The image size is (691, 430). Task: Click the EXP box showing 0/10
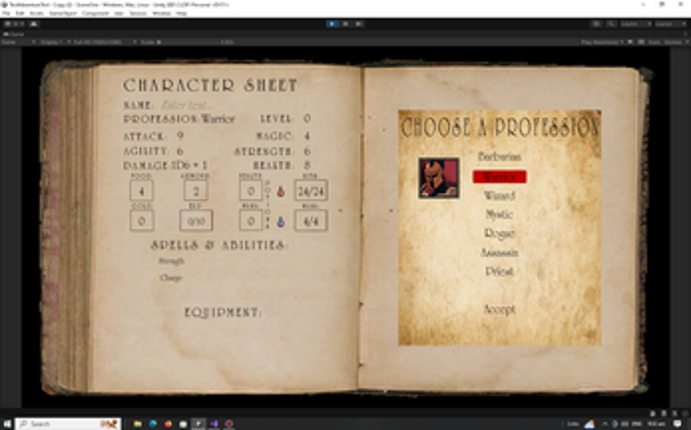point(196,221)
